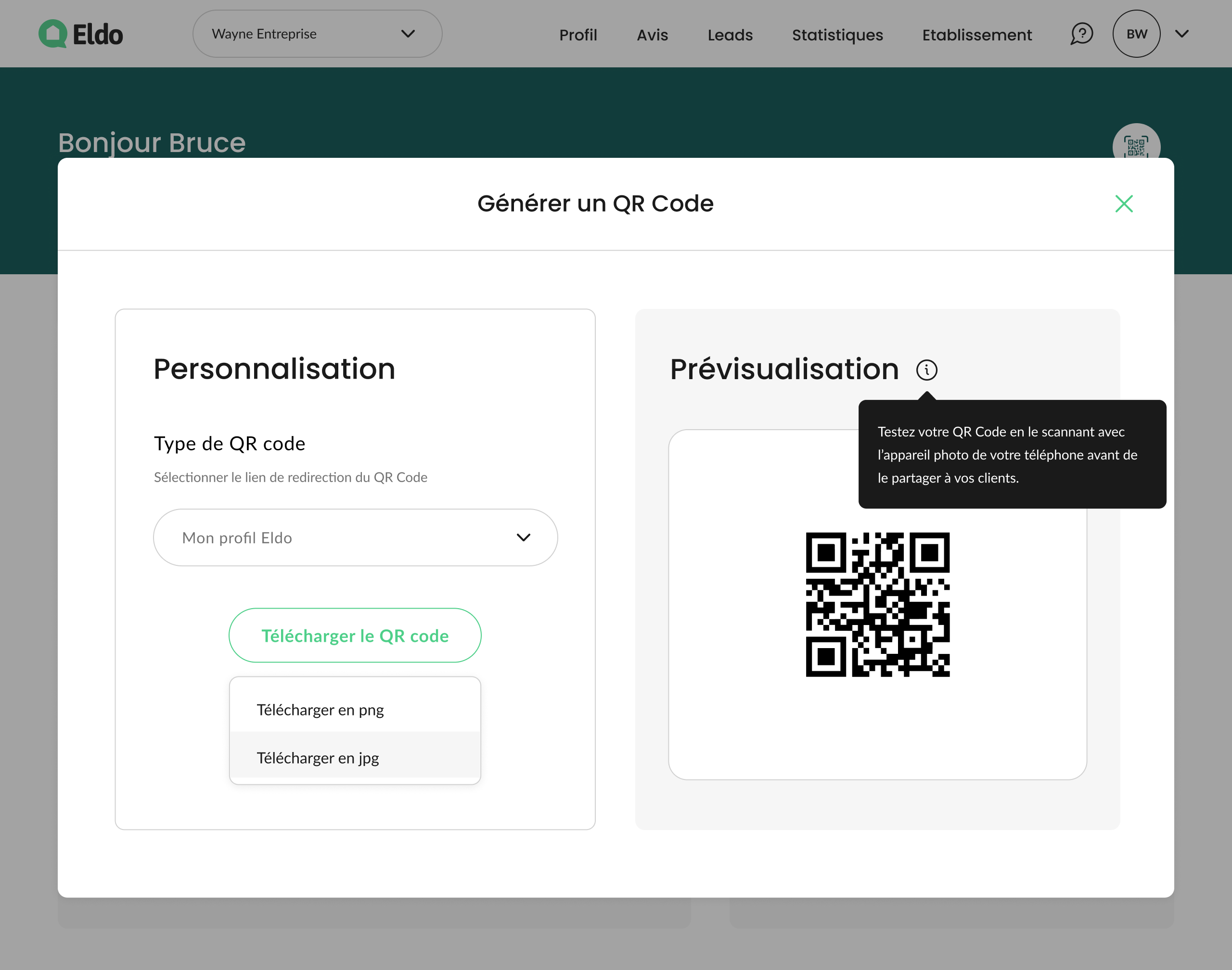Open the Avis section
Screen dimensions: 1232x970
(652, 35)
